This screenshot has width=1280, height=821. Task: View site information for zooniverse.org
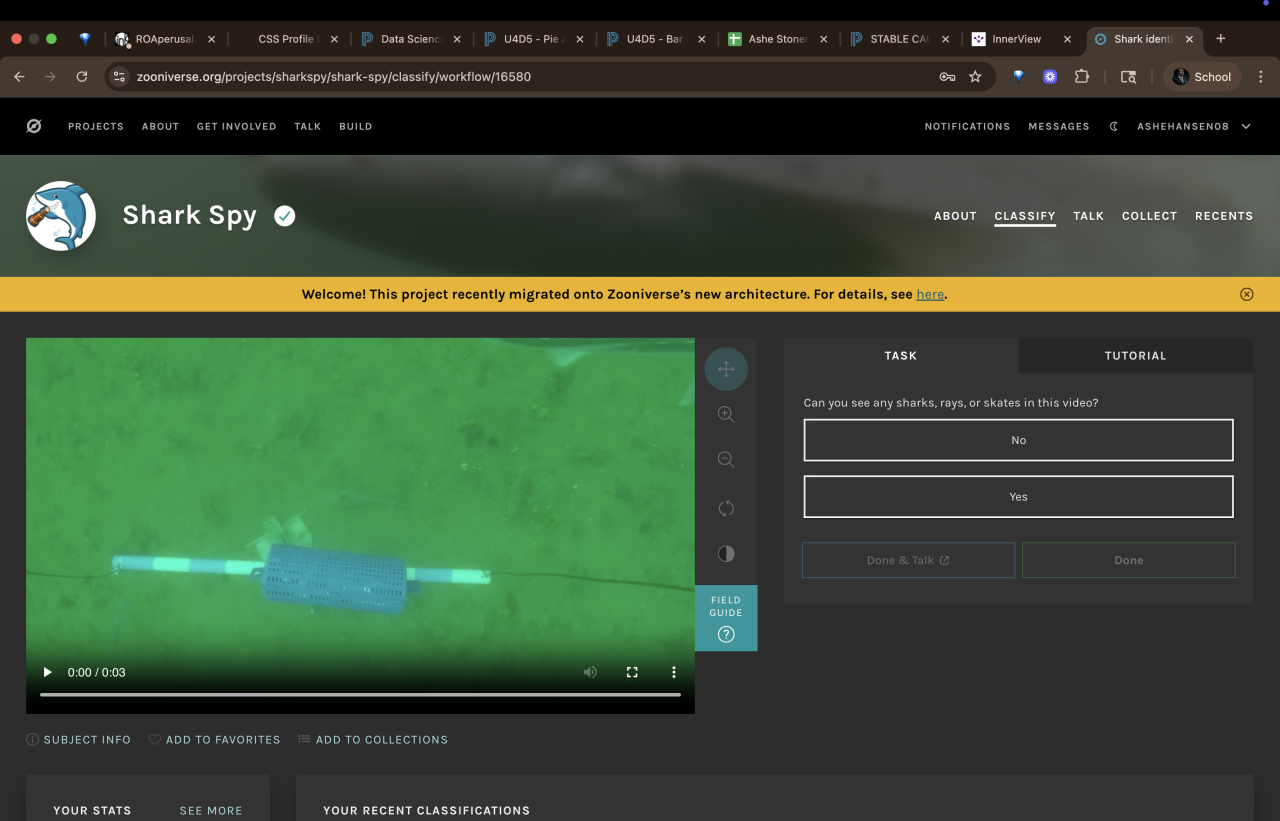point(119,77)
